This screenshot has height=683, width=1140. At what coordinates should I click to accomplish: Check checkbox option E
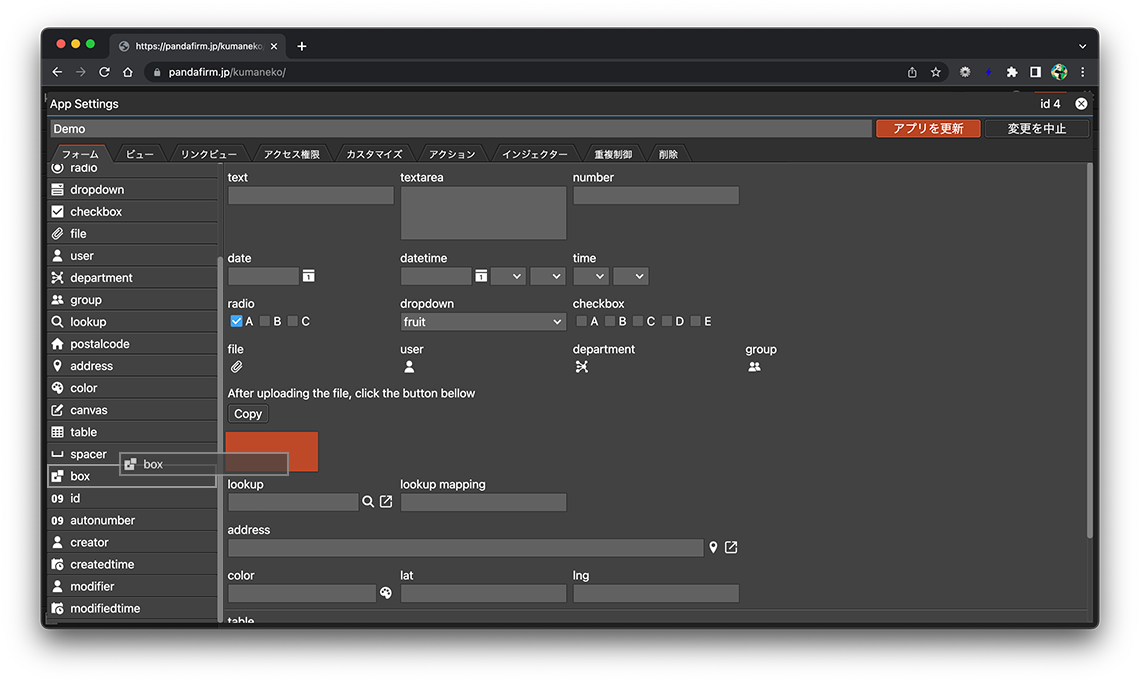coord(695,321)
